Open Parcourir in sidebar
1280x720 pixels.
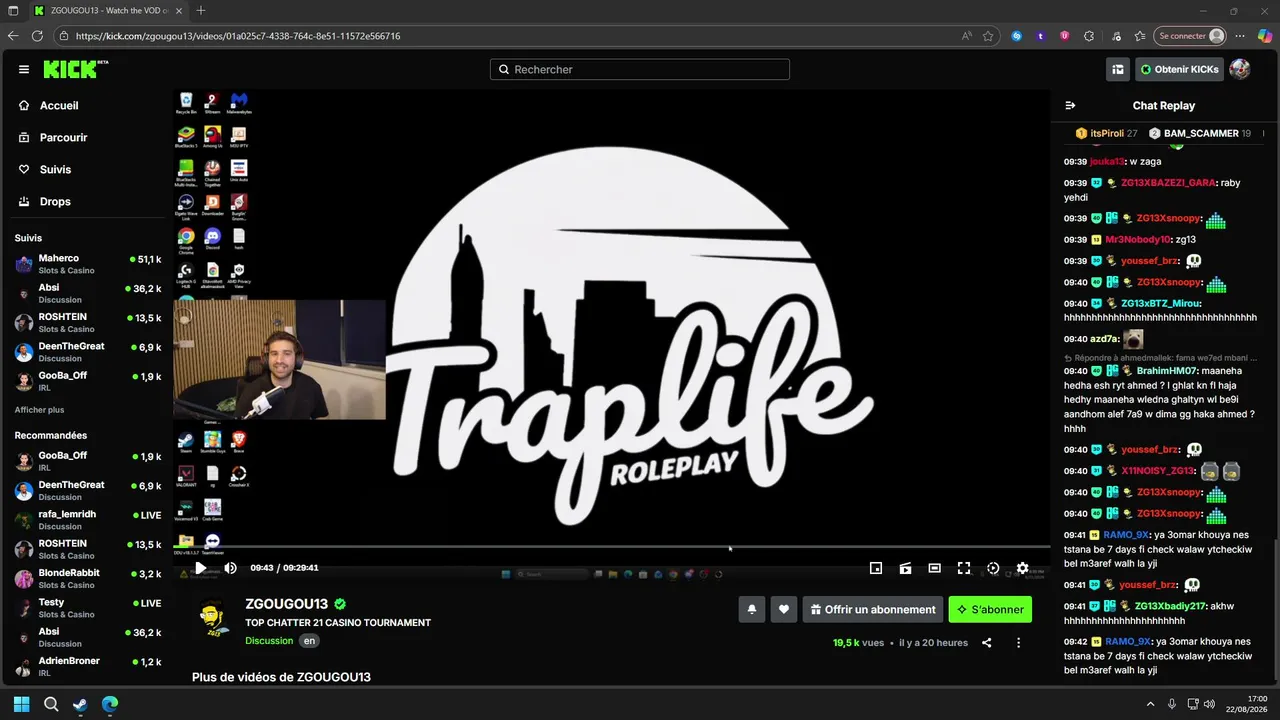[63, 137]
